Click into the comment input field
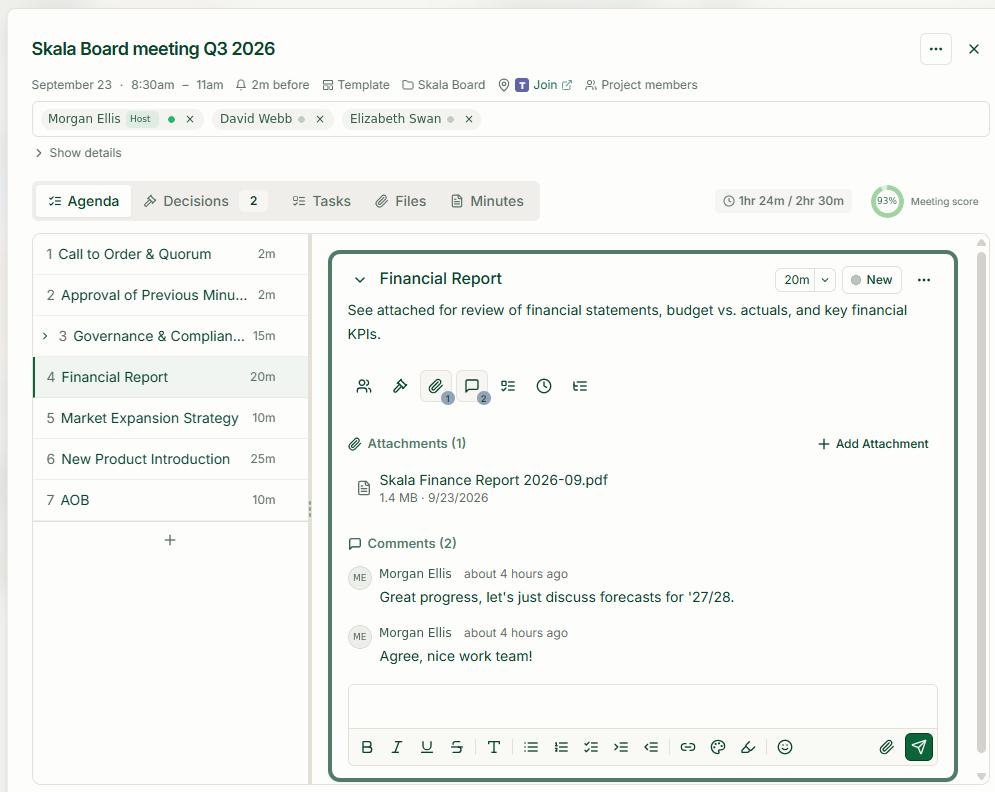 [x=642, y=707]
